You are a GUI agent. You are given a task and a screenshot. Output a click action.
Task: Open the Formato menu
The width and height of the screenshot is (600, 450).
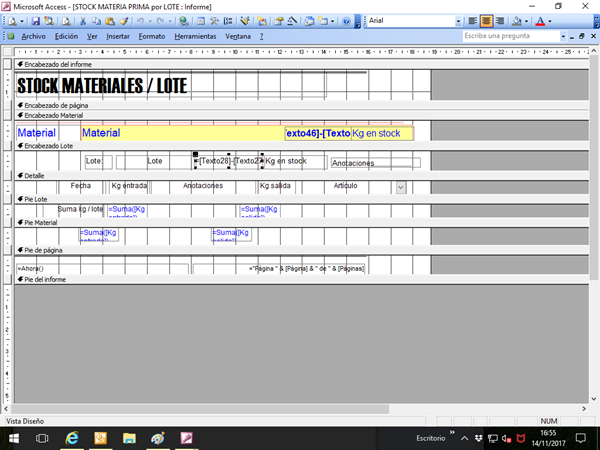152,36
